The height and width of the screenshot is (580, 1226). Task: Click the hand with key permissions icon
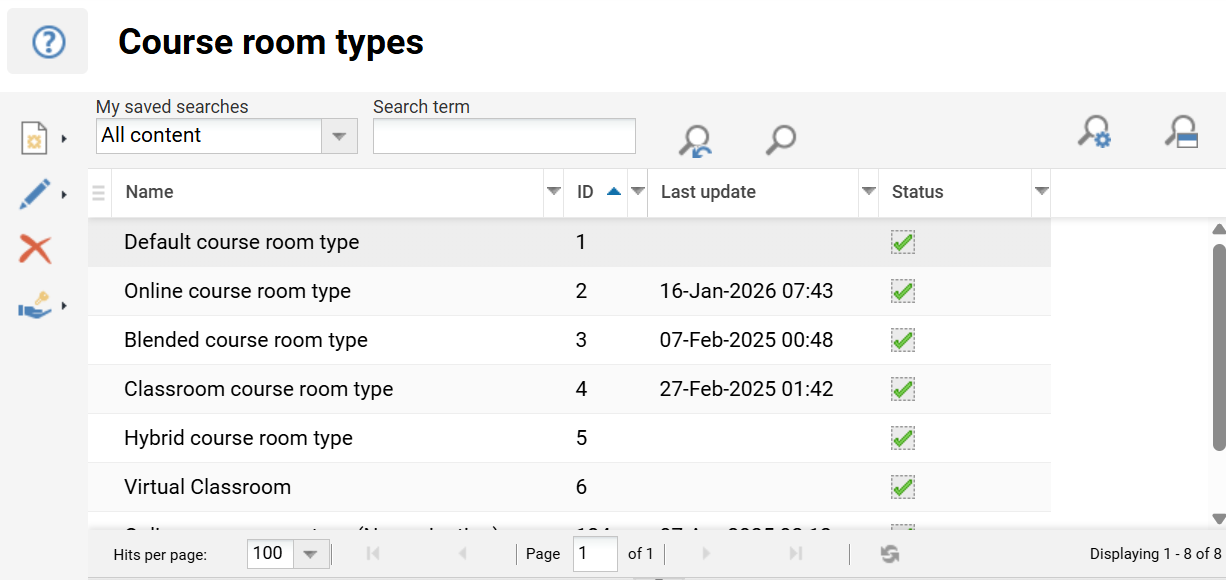[x=35, y=306]
